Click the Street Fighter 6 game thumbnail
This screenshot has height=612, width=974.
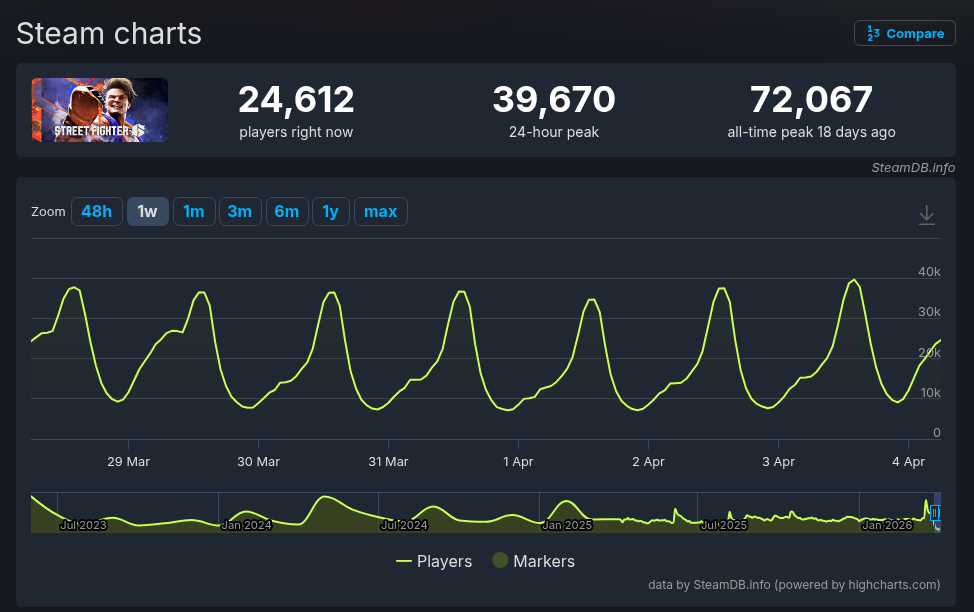click(99, 110)
